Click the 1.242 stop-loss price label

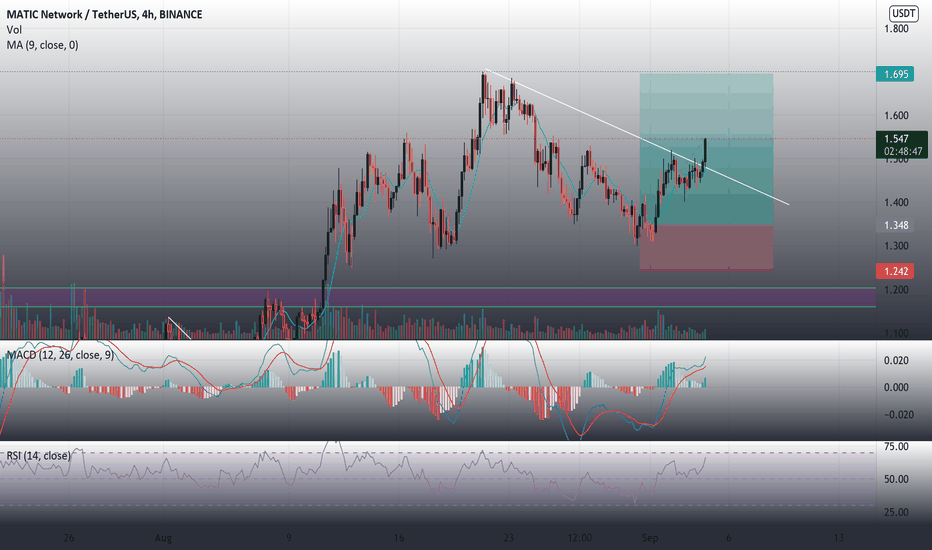(895, 271)
